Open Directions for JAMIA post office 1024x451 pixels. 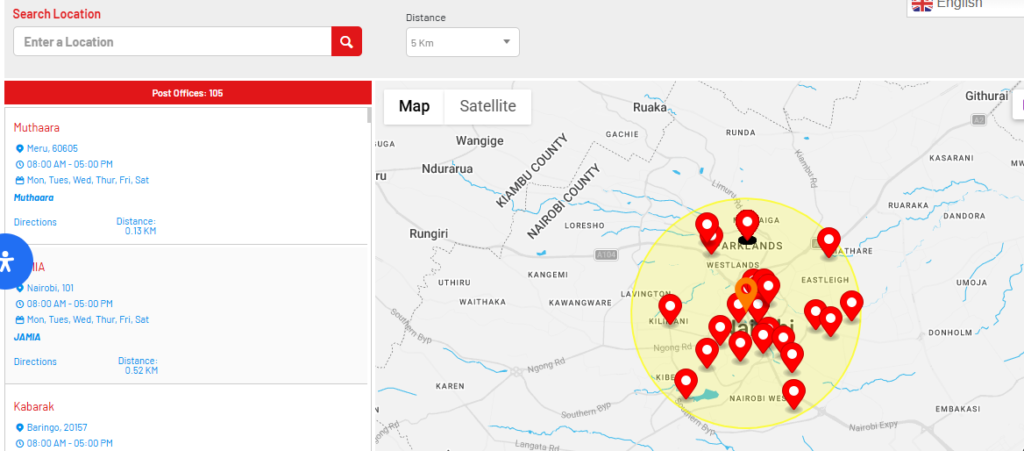(x=35, y=362)
